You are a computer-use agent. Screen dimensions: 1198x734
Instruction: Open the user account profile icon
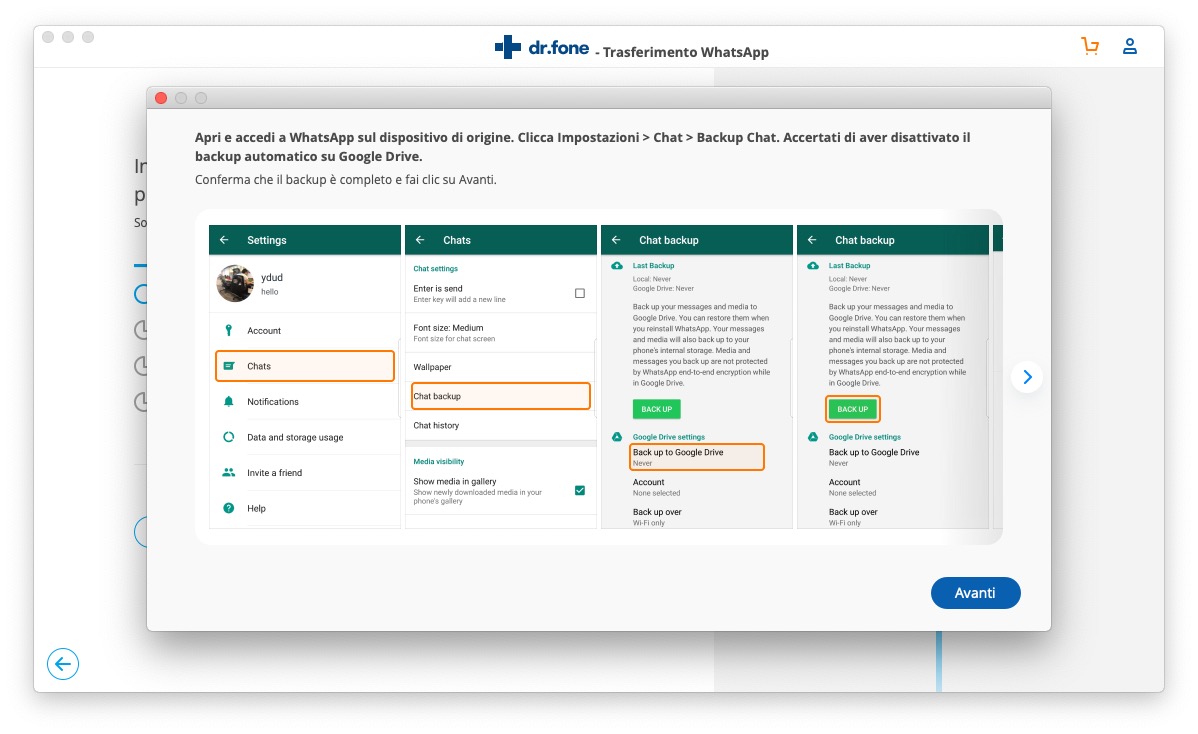click(x=1130, y=46)
